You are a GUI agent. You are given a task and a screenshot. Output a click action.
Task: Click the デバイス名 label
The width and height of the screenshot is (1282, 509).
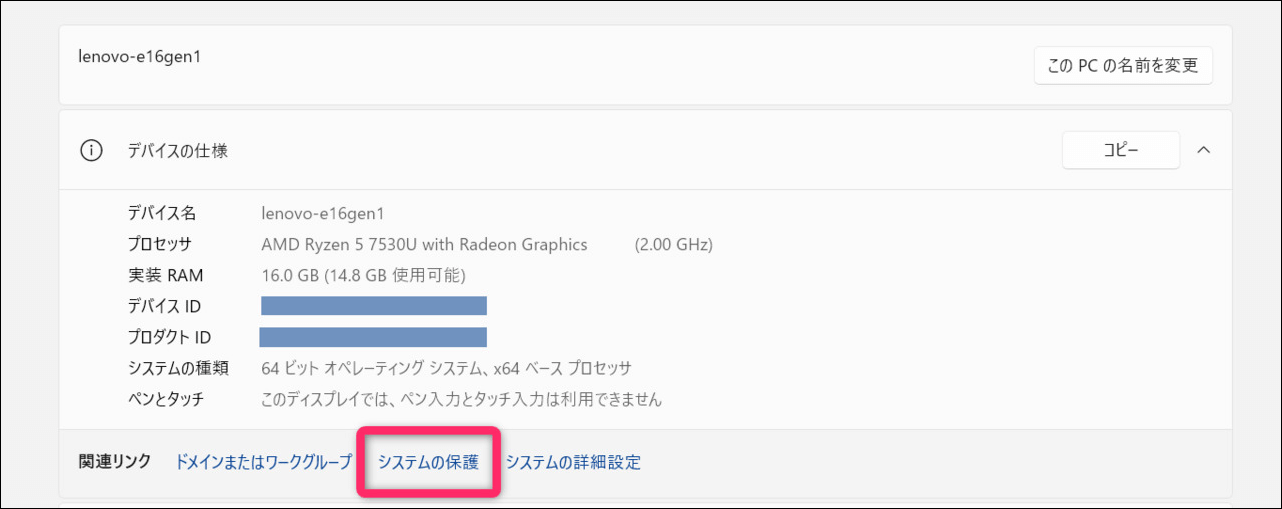[162, 213]
